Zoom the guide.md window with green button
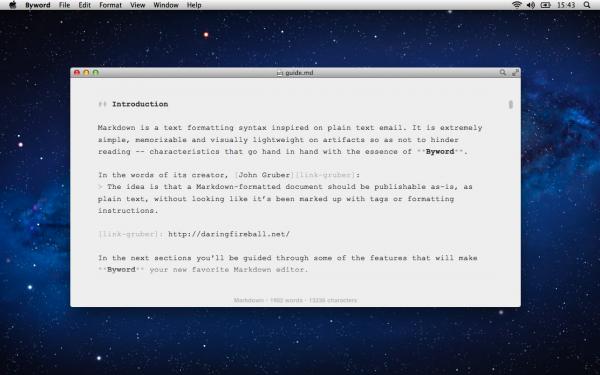Screen dimensions: 600x375 95,72
